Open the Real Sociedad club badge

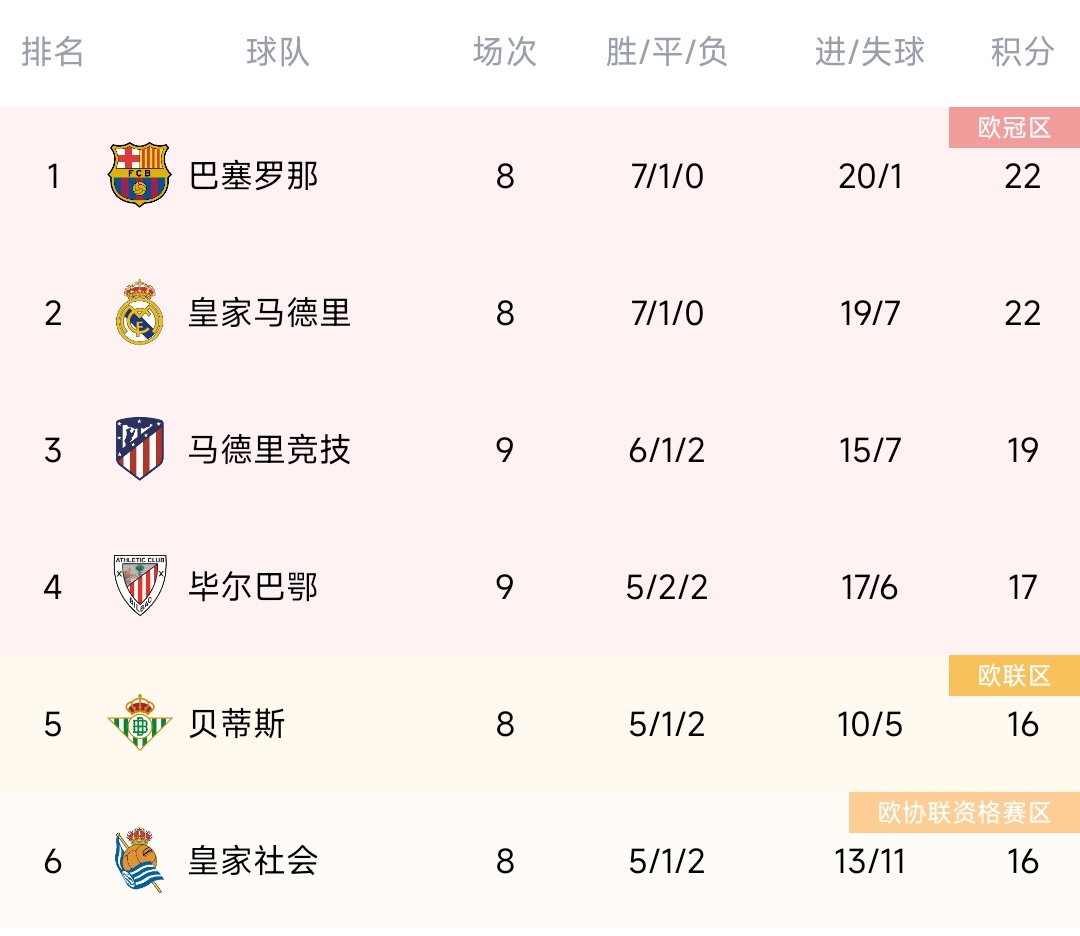tap(139, 860)
